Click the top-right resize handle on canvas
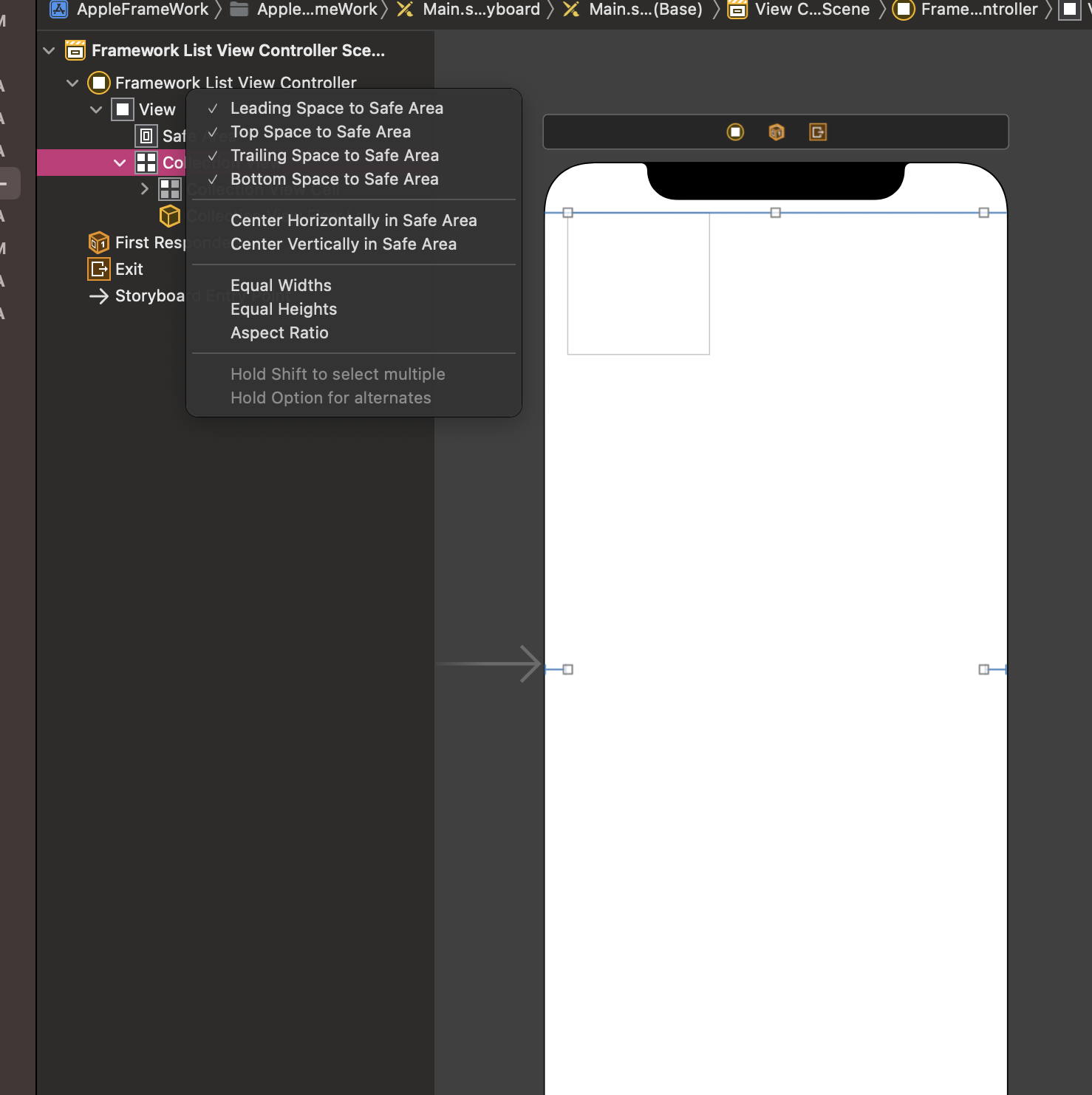The image size is (1092, 1095). tap(984, 213)
